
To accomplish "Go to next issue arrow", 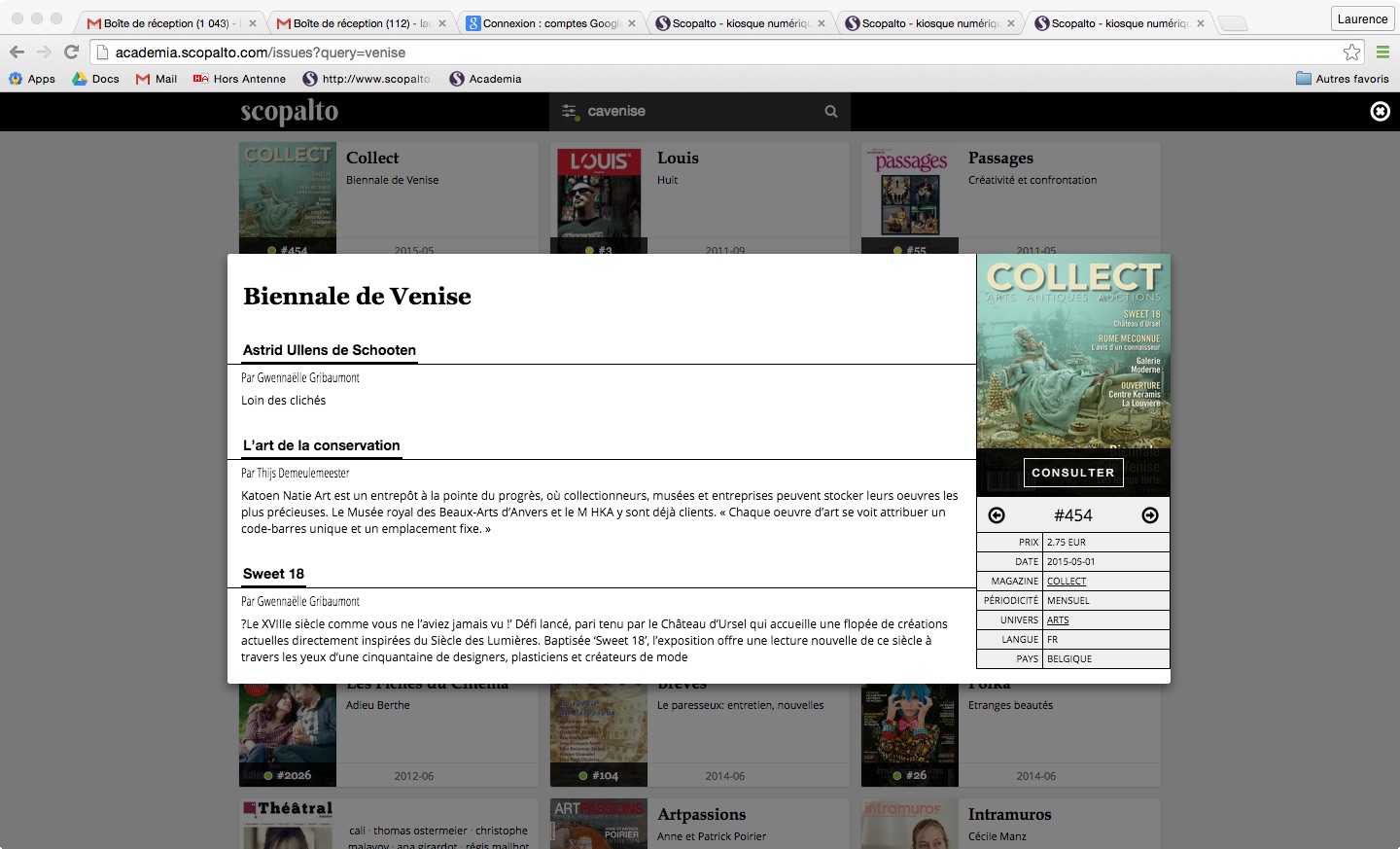I will pos(1150,515).
